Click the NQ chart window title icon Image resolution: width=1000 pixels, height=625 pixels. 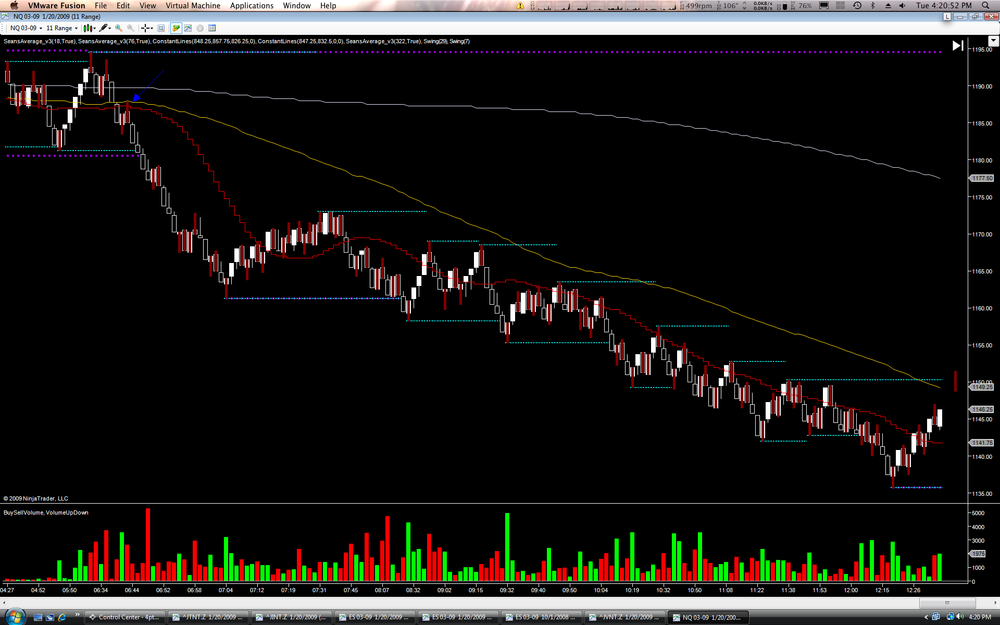tap(6, 17)
